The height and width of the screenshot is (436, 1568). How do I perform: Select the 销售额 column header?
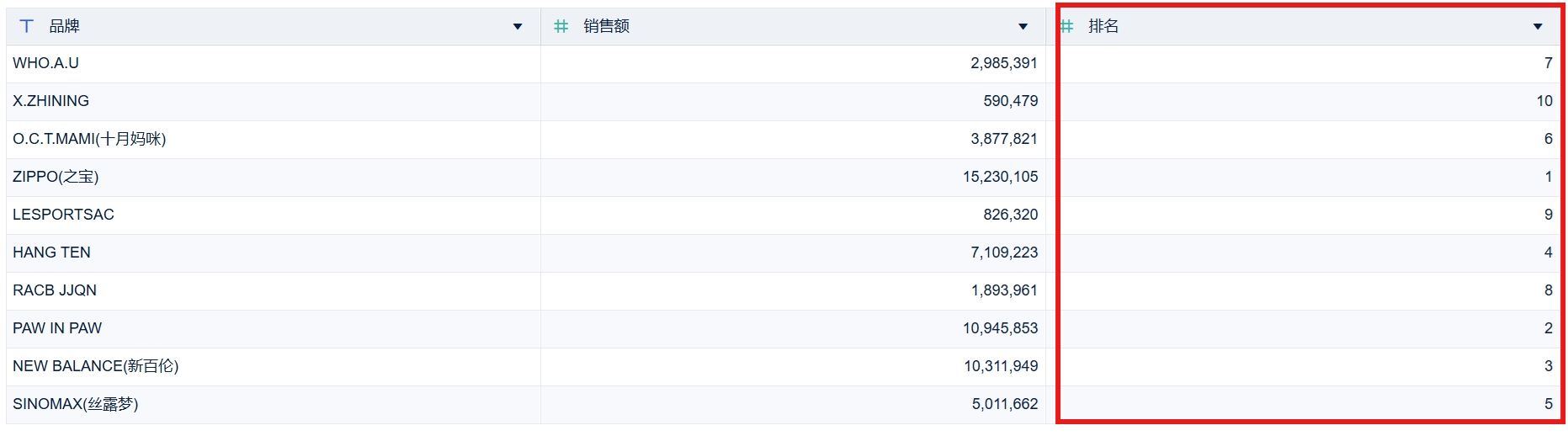click(794, 26)
